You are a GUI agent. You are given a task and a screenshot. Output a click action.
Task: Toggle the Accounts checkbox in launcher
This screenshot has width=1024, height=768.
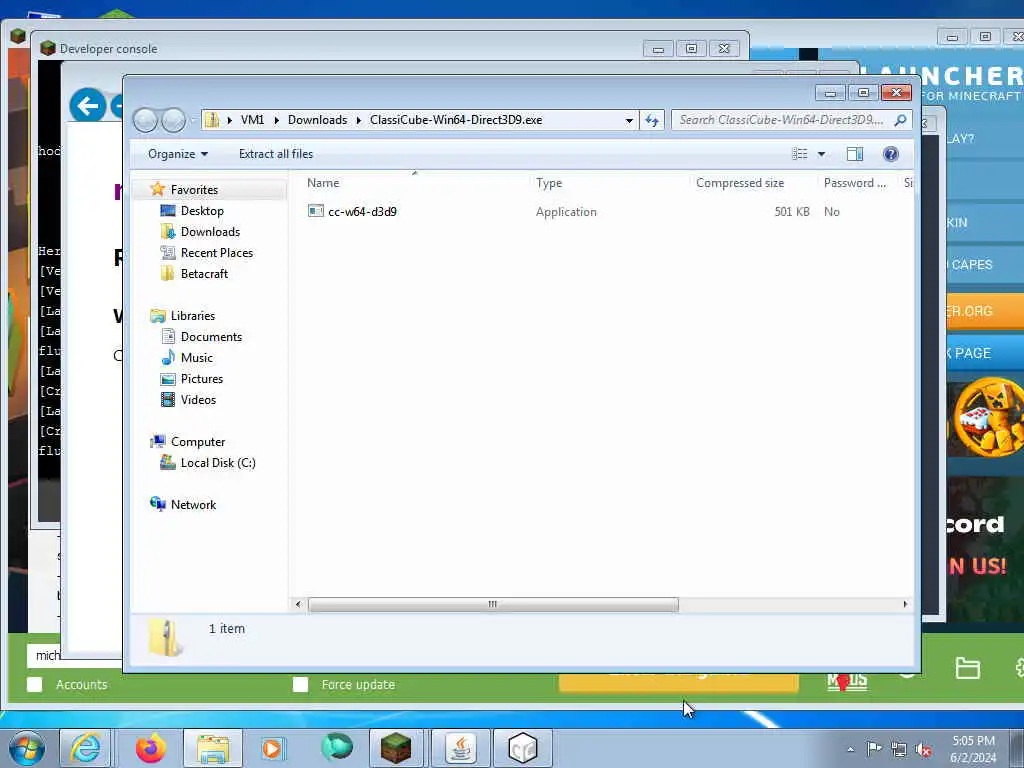click(35, 684)
